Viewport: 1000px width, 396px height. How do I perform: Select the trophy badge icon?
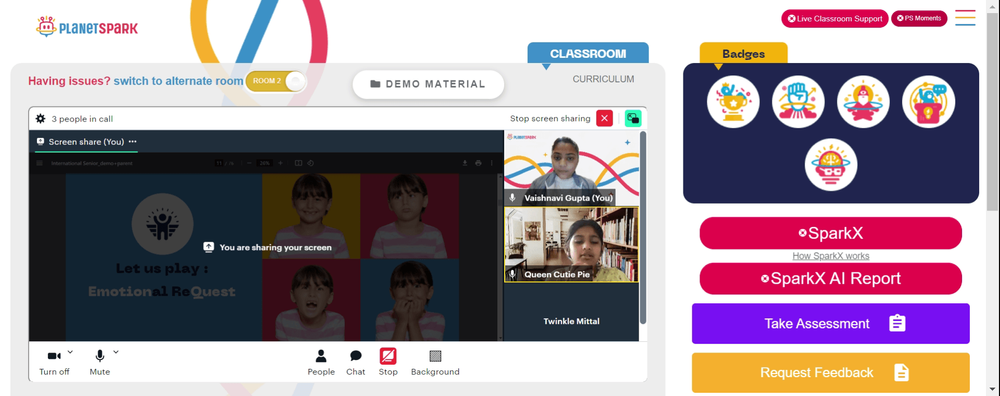pyautogui.click(x=733, y=101)
